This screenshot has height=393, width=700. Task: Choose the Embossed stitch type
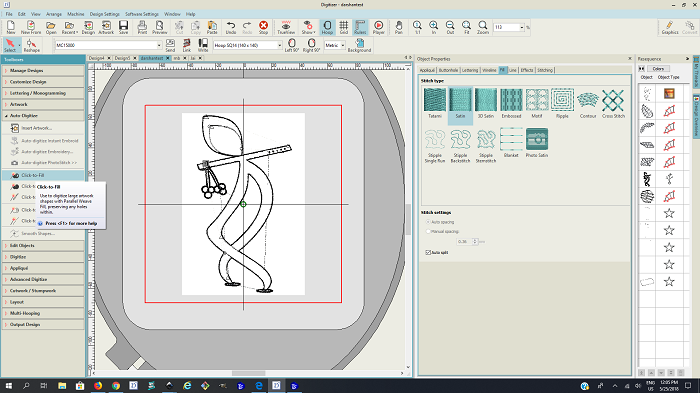tap(511, 103)
